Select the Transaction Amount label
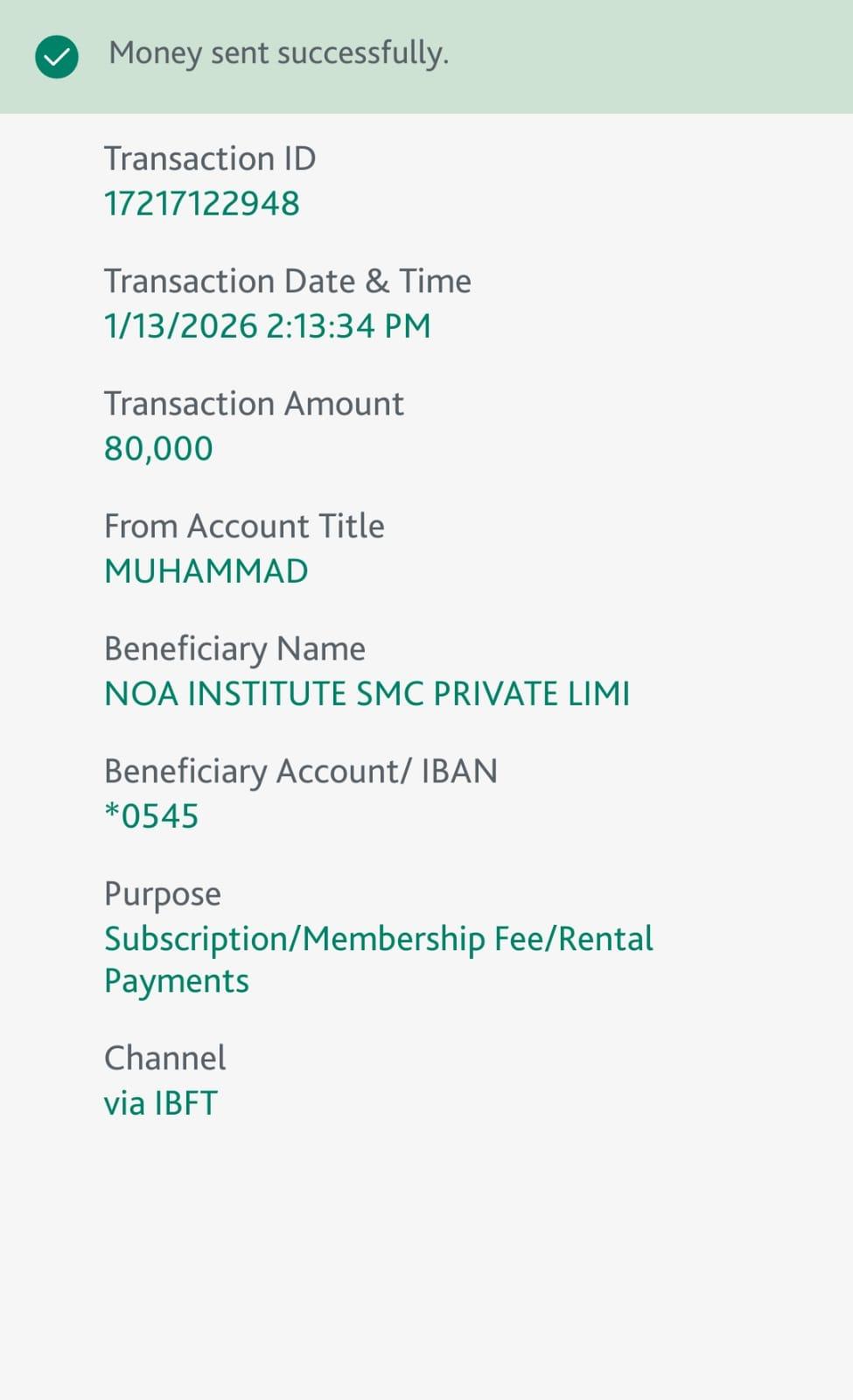Image resolution: width=853 pixels, height=1400 pixels. pyautogui.click(x=254, y=403)
